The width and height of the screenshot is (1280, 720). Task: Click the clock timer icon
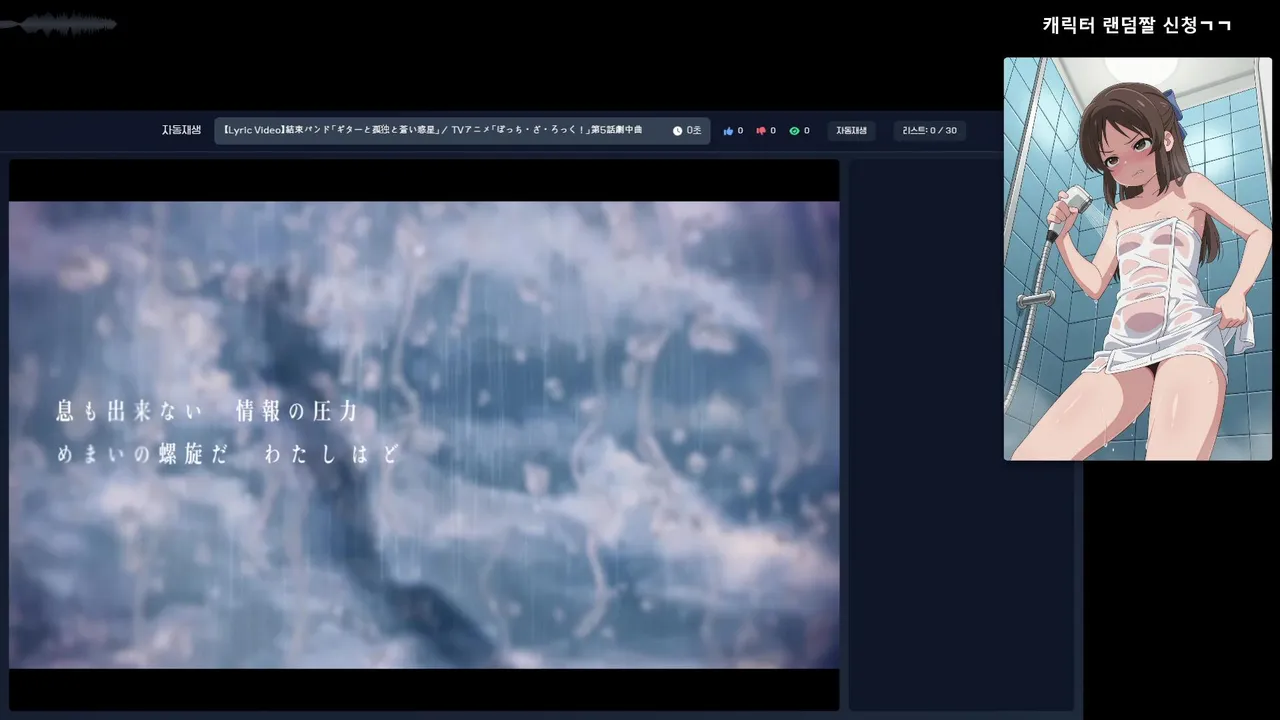pos(677,131)
